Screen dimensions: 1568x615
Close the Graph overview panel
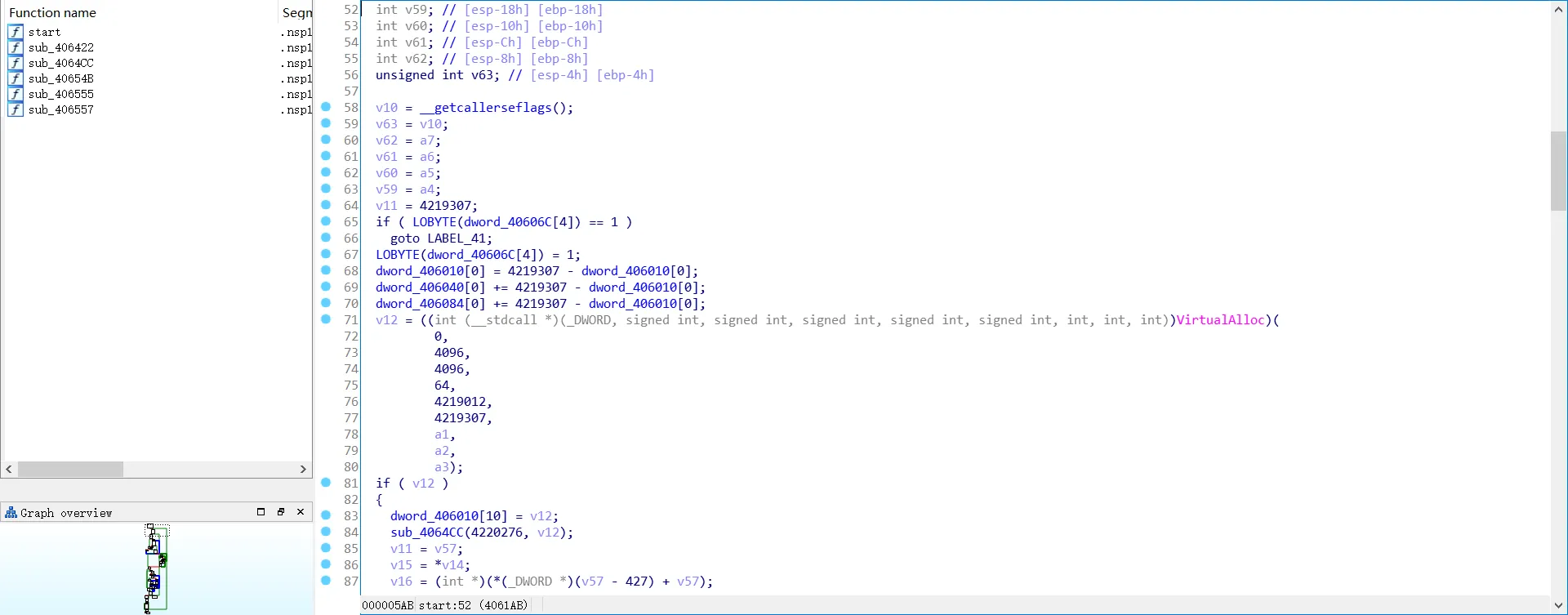click(x=301, y=512)
